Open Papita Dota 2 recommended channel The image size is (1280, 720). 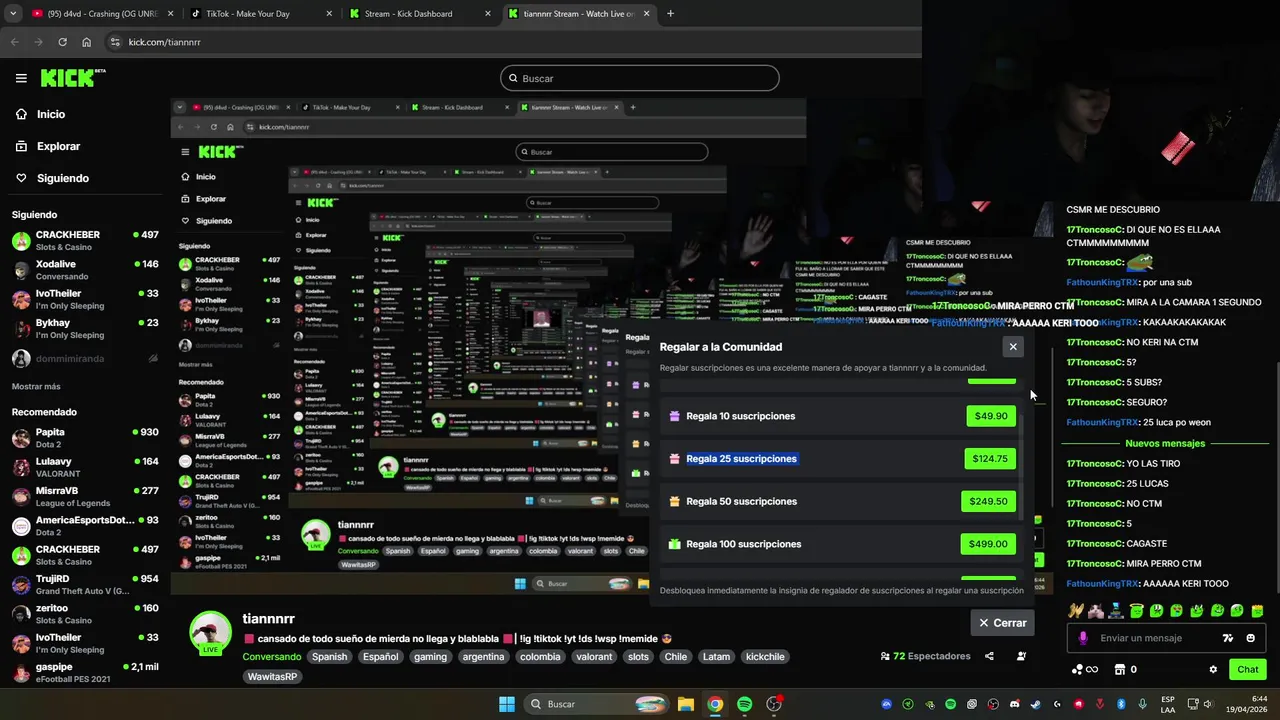(85, 438)
